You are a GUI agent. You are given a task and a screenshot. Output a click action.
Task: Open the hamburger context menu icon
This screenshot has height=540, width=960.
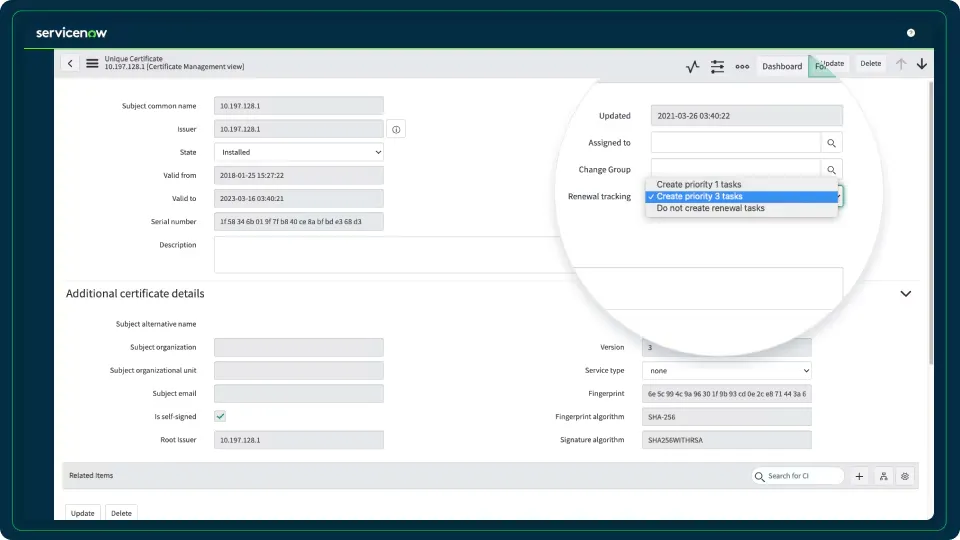pos(92,63)
